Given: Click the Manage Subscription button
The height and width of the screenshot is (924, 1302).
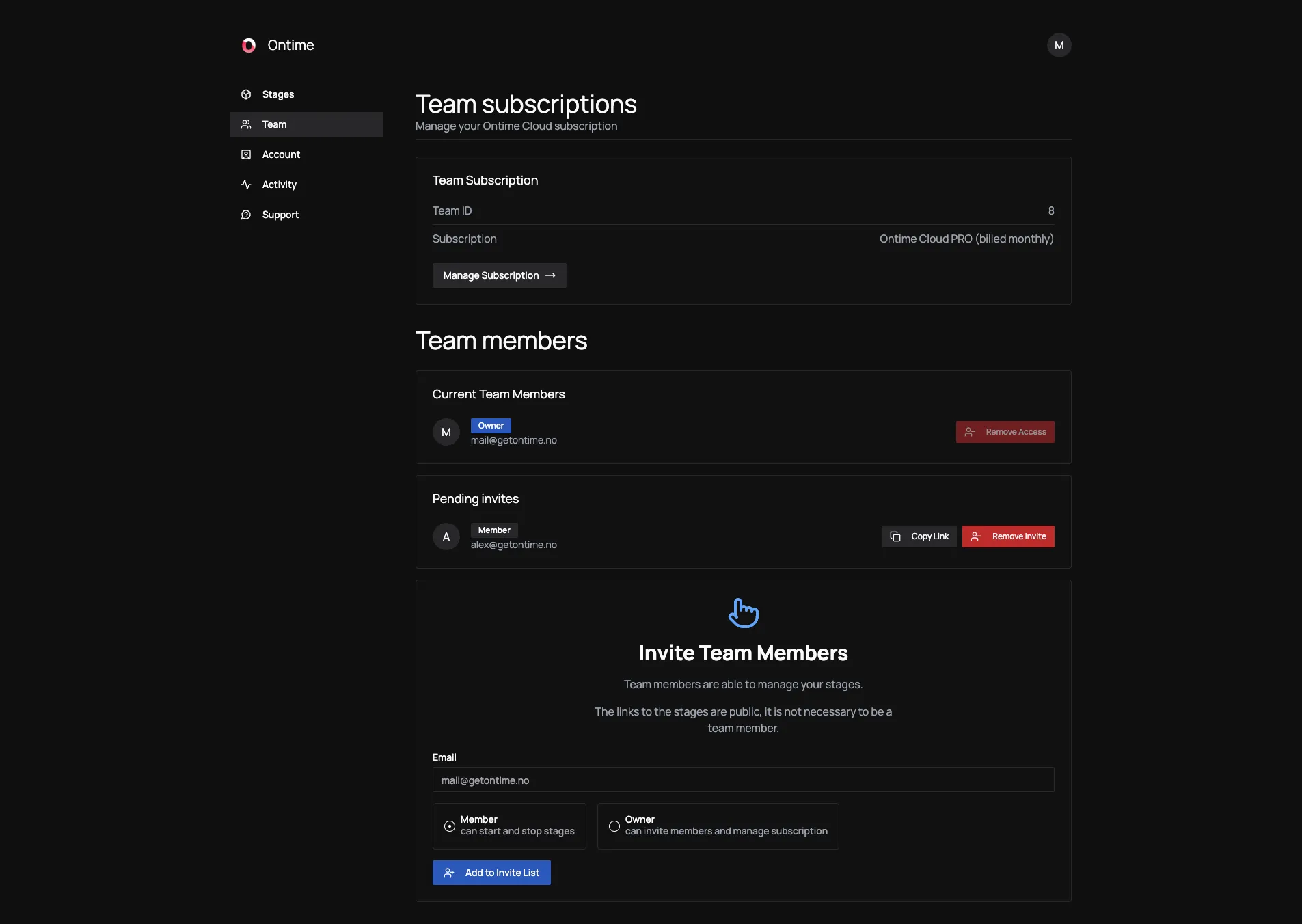Looking at the screenshot, I should (499, 275).
